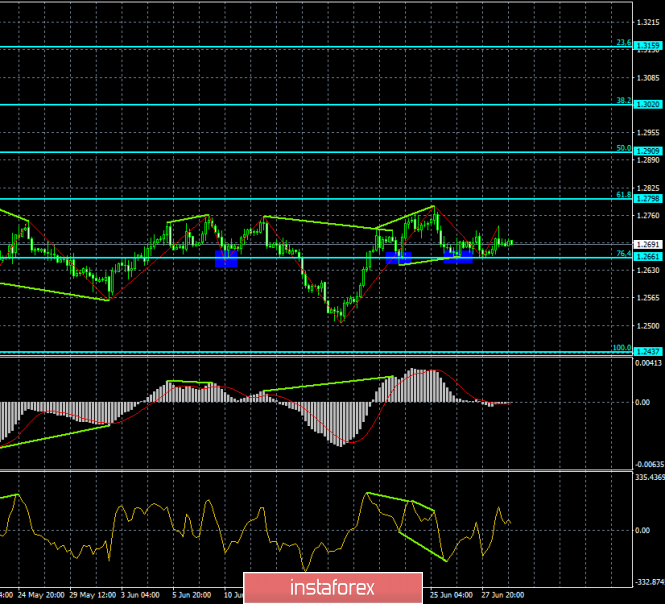Click the 1.3020 price level tag
The width and height of the screenshot is (665, 604).
pos(650,104)
